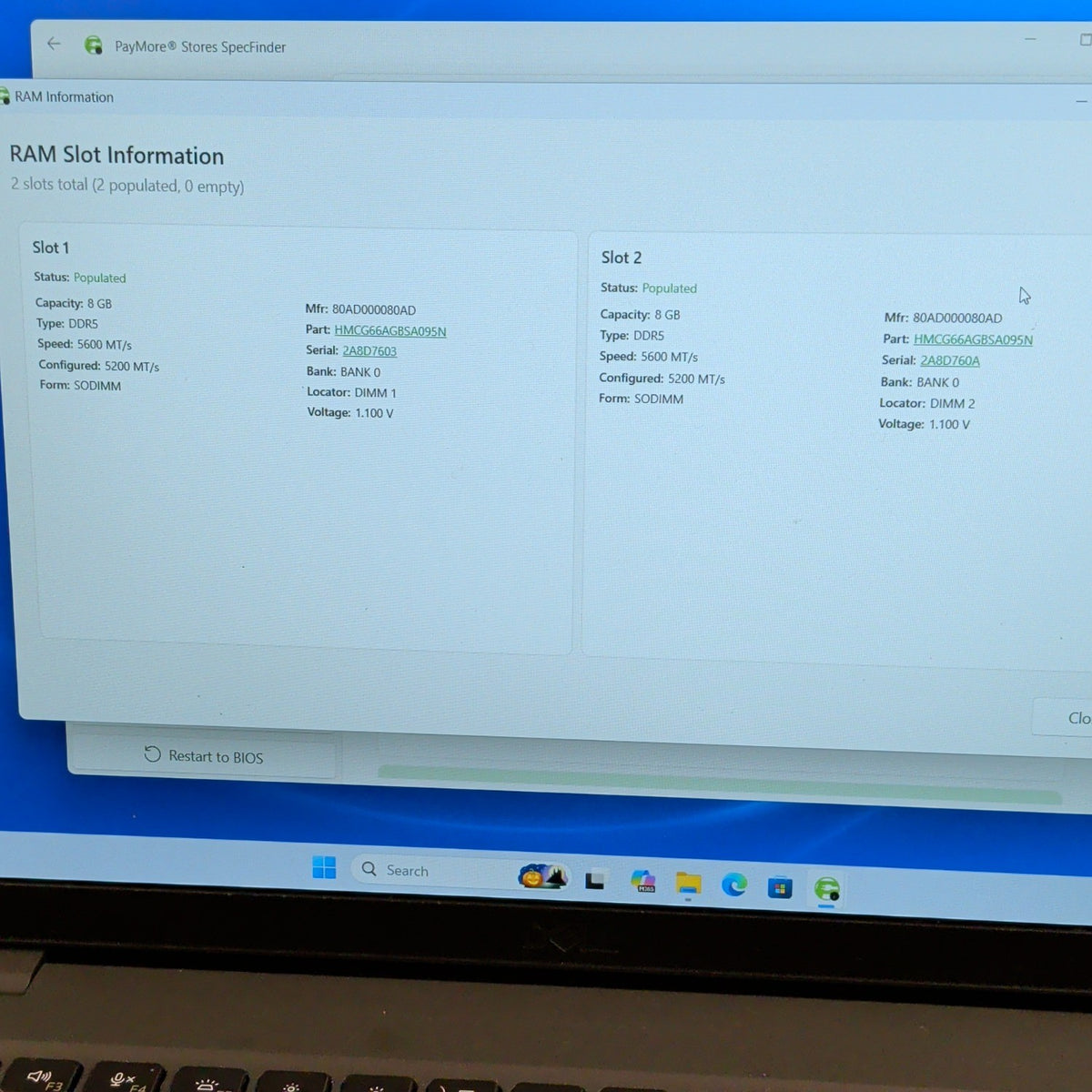Minimize the RAM Information window
Screen dimensions: 1092x1092
(x=1081, y=102)
